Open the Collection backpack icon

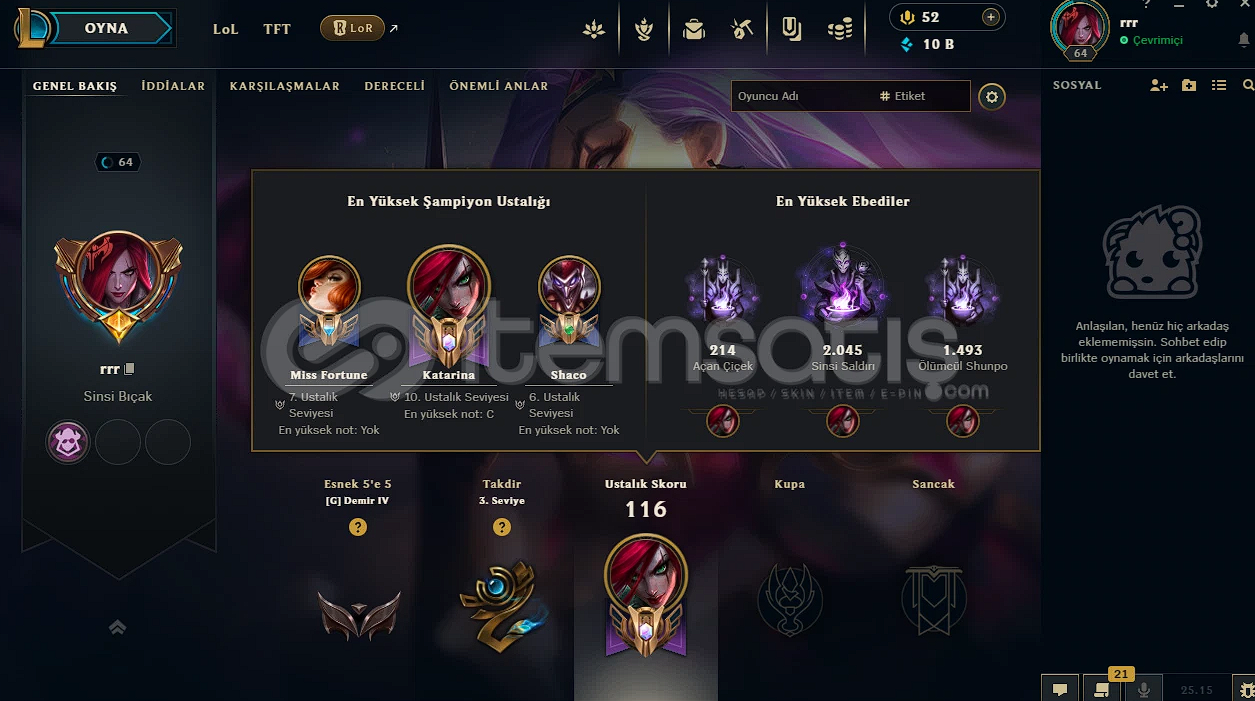(x=694, y=30)
